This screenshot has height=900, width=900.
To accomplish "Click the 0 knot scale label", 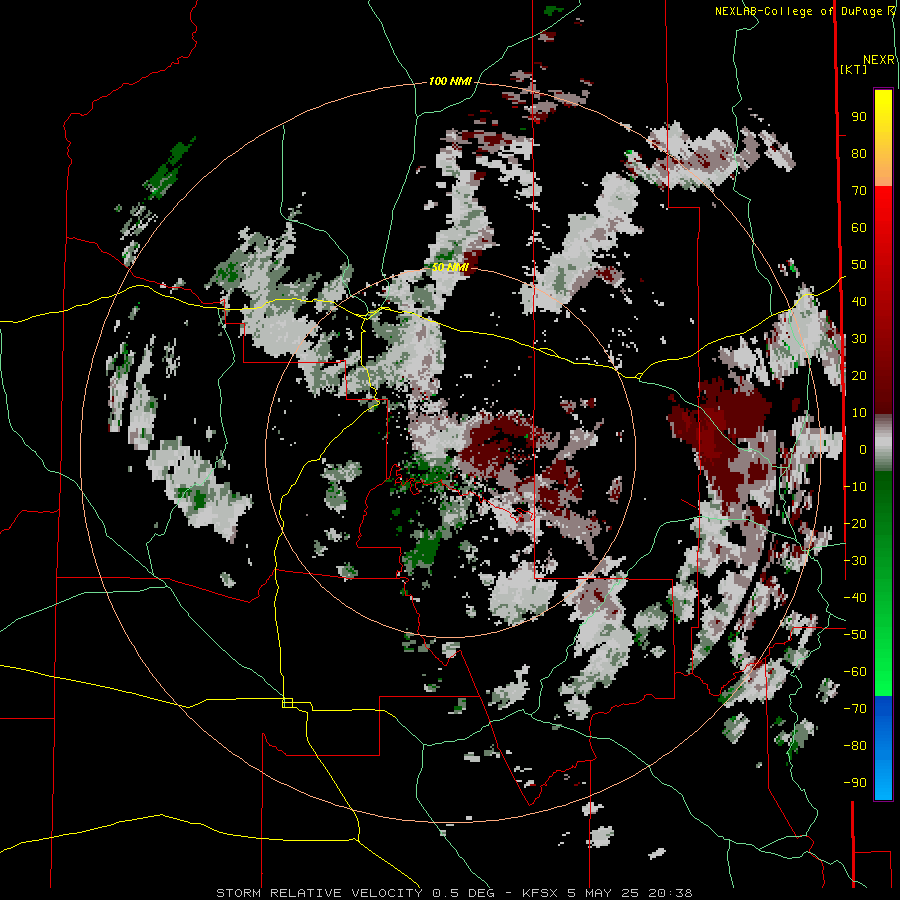I will (863, 450).
